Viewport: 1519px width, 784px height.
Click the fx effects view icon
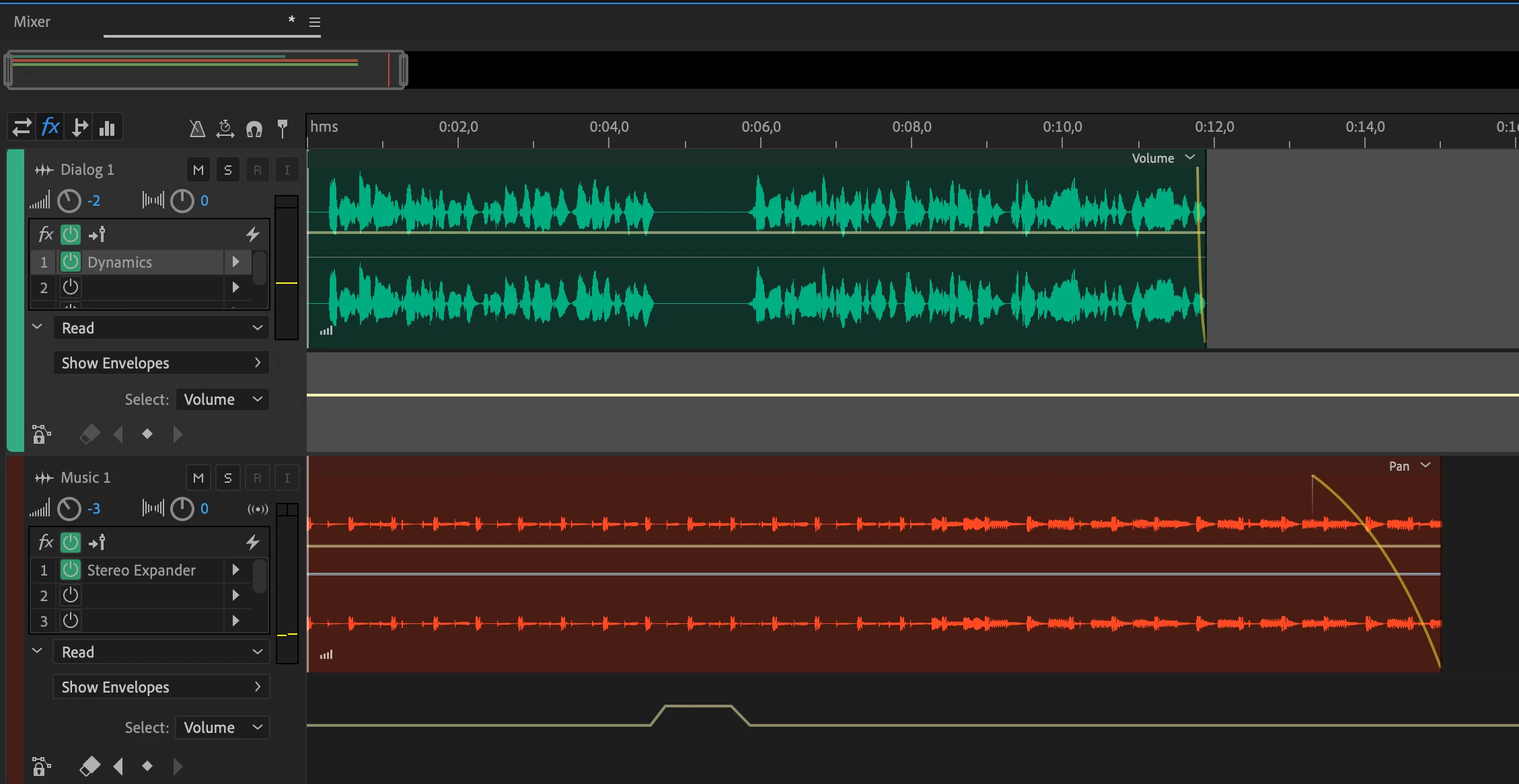[50, 127]
